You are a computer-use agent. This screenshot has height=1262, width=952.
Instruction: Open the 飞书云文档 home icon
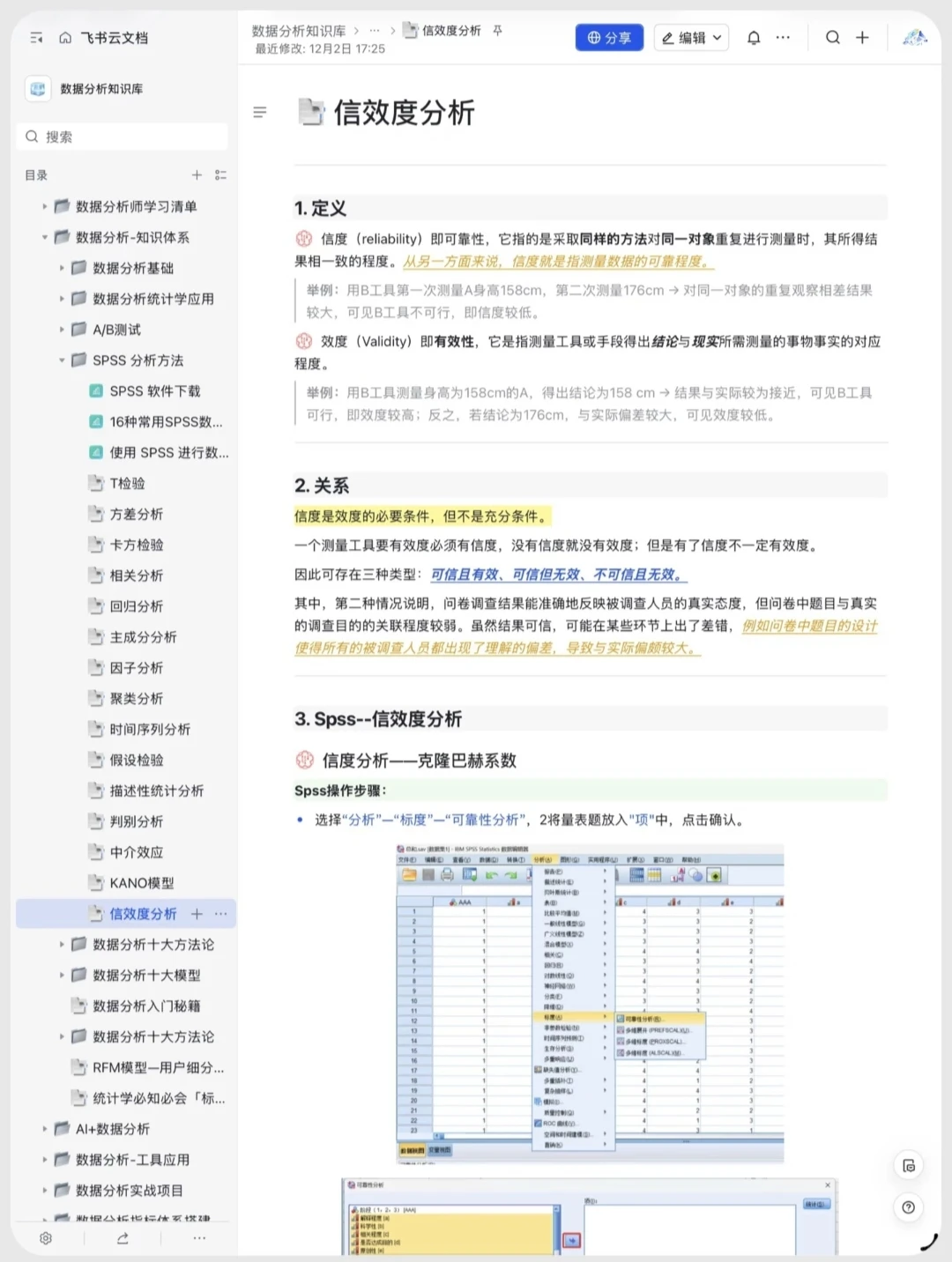64,37
